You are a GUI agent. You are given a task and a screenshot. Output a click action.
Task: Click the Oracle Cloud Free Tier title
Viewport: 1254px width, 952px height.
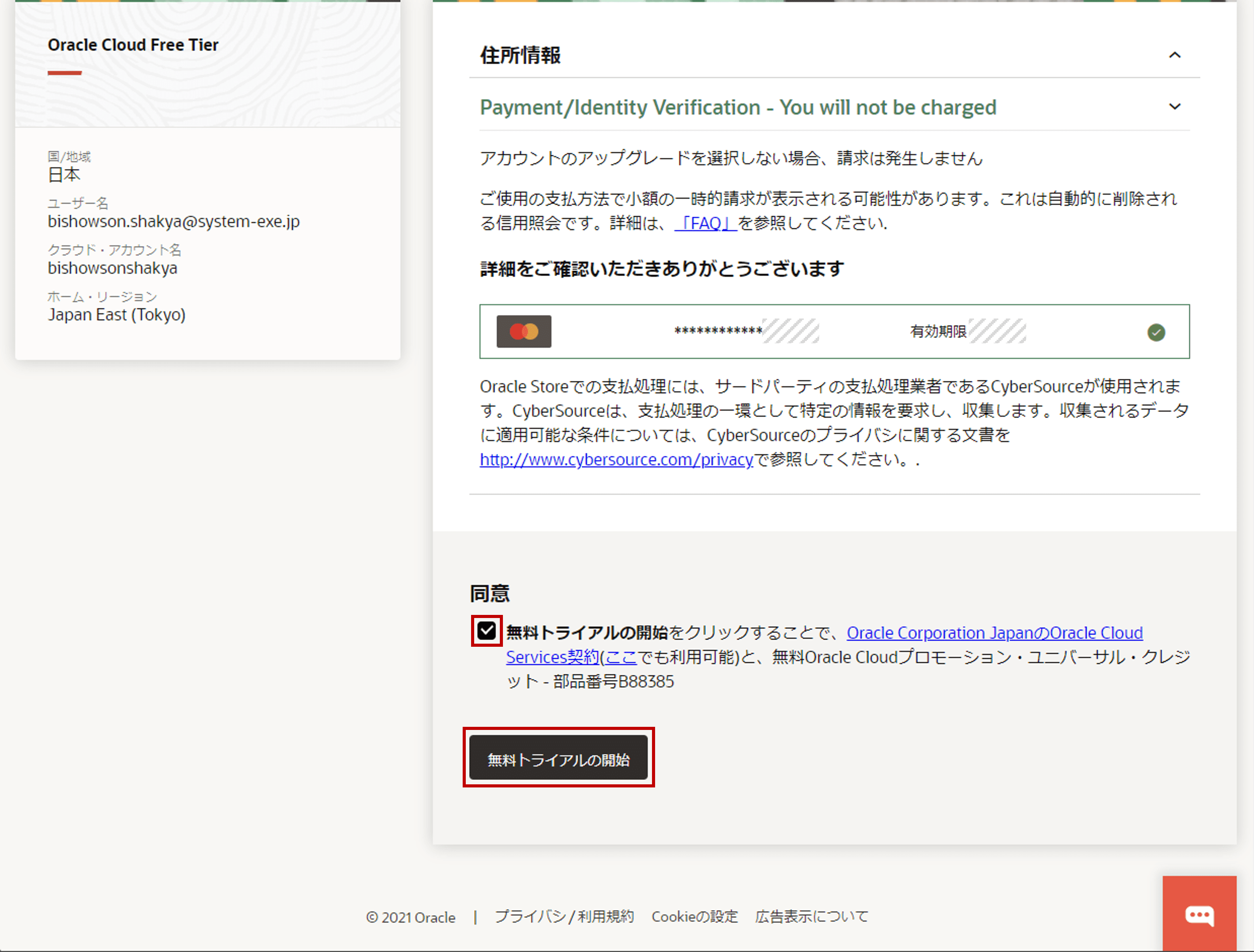133,46
